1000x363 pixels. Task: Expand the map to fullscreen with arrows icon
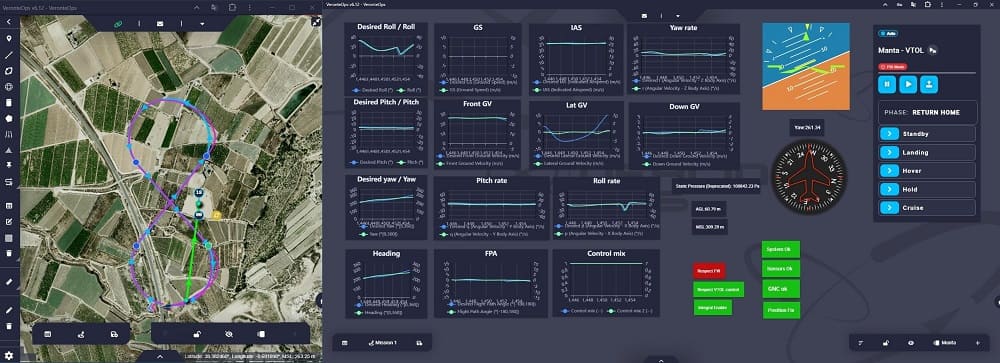click(x=316, y=22)
